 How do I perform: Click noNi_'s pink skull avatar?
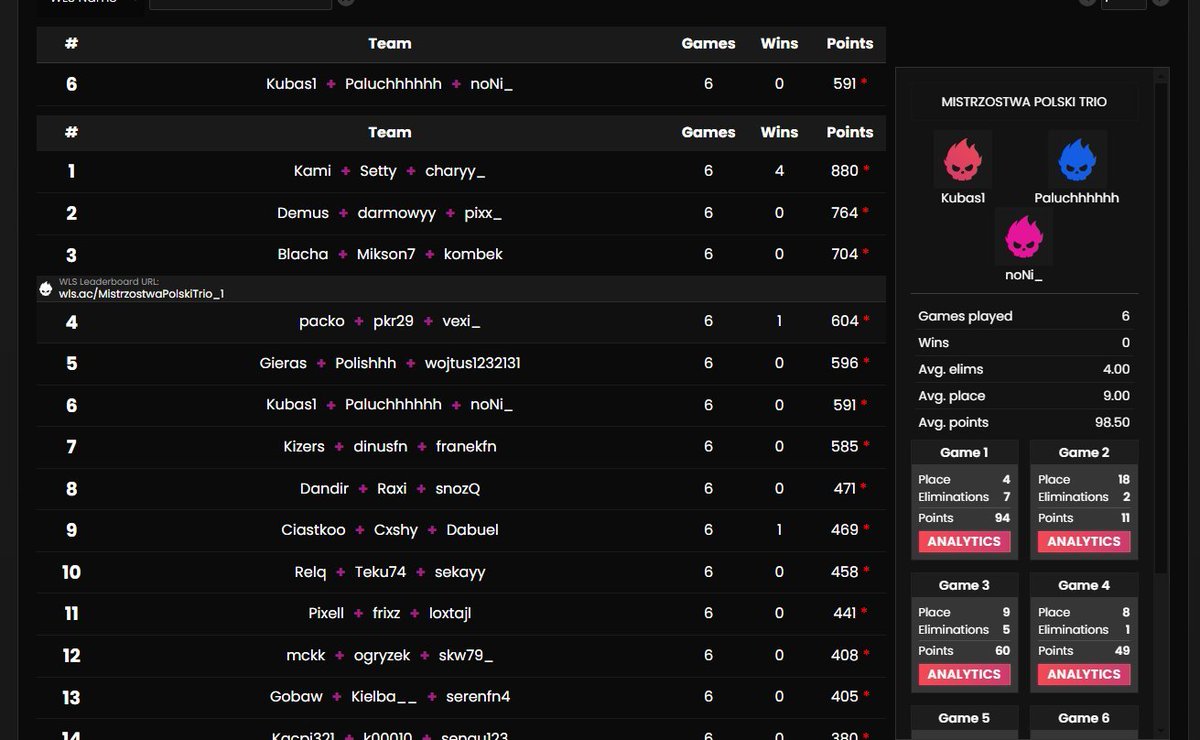click(x=1024, y=237)
